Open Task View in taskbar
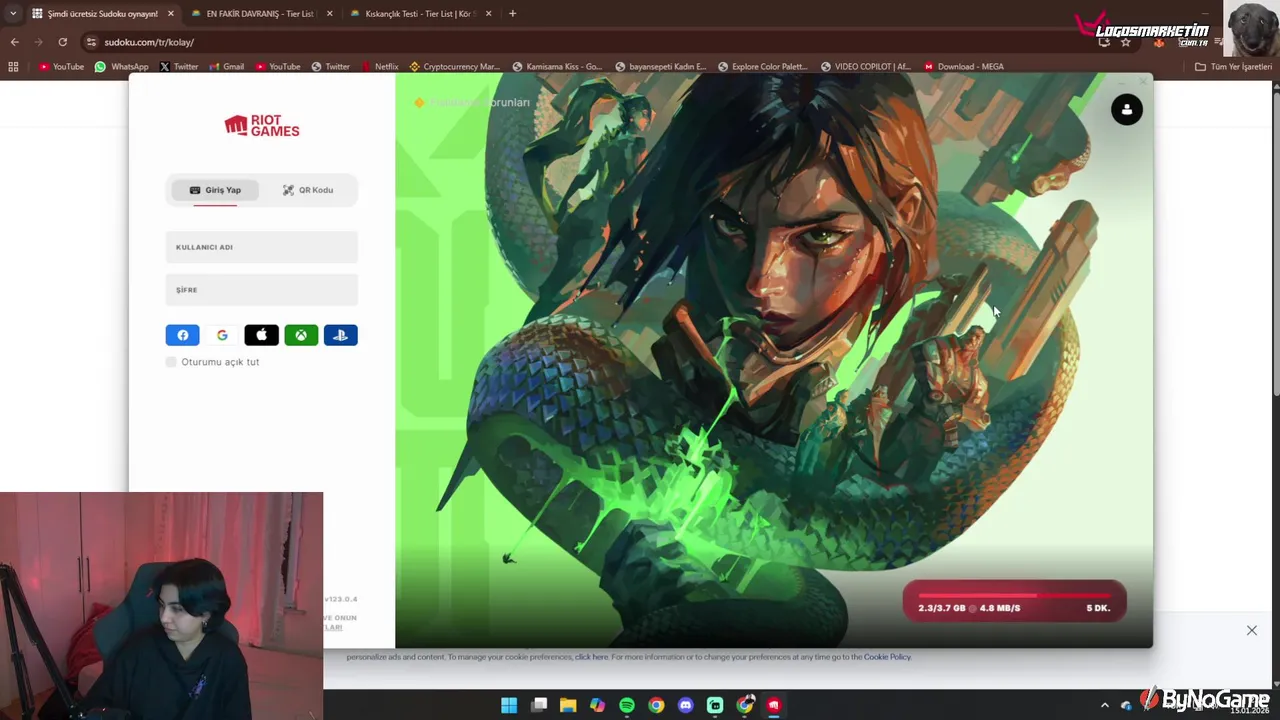 (x=539, y=705)
